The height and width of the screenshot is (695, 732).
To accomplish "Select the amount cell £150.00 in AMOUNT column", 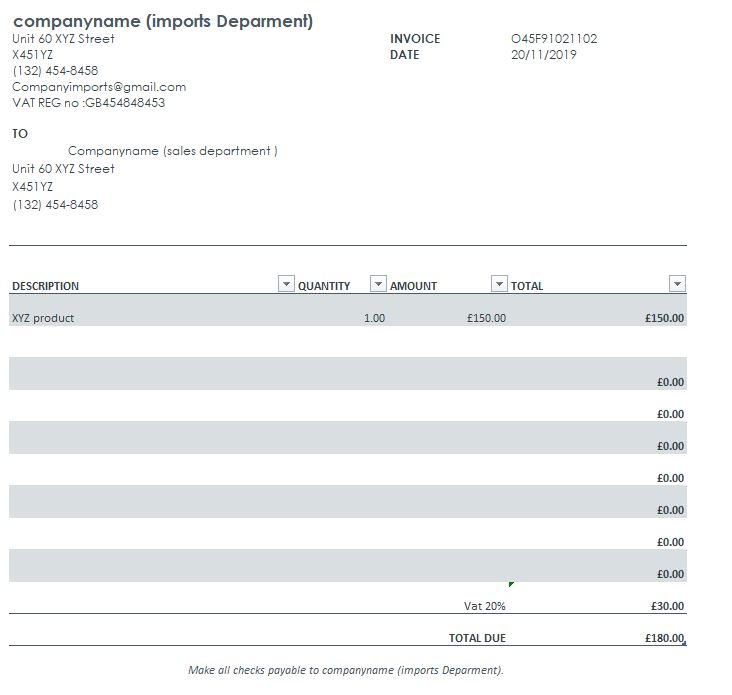I will tap(486, 318).
